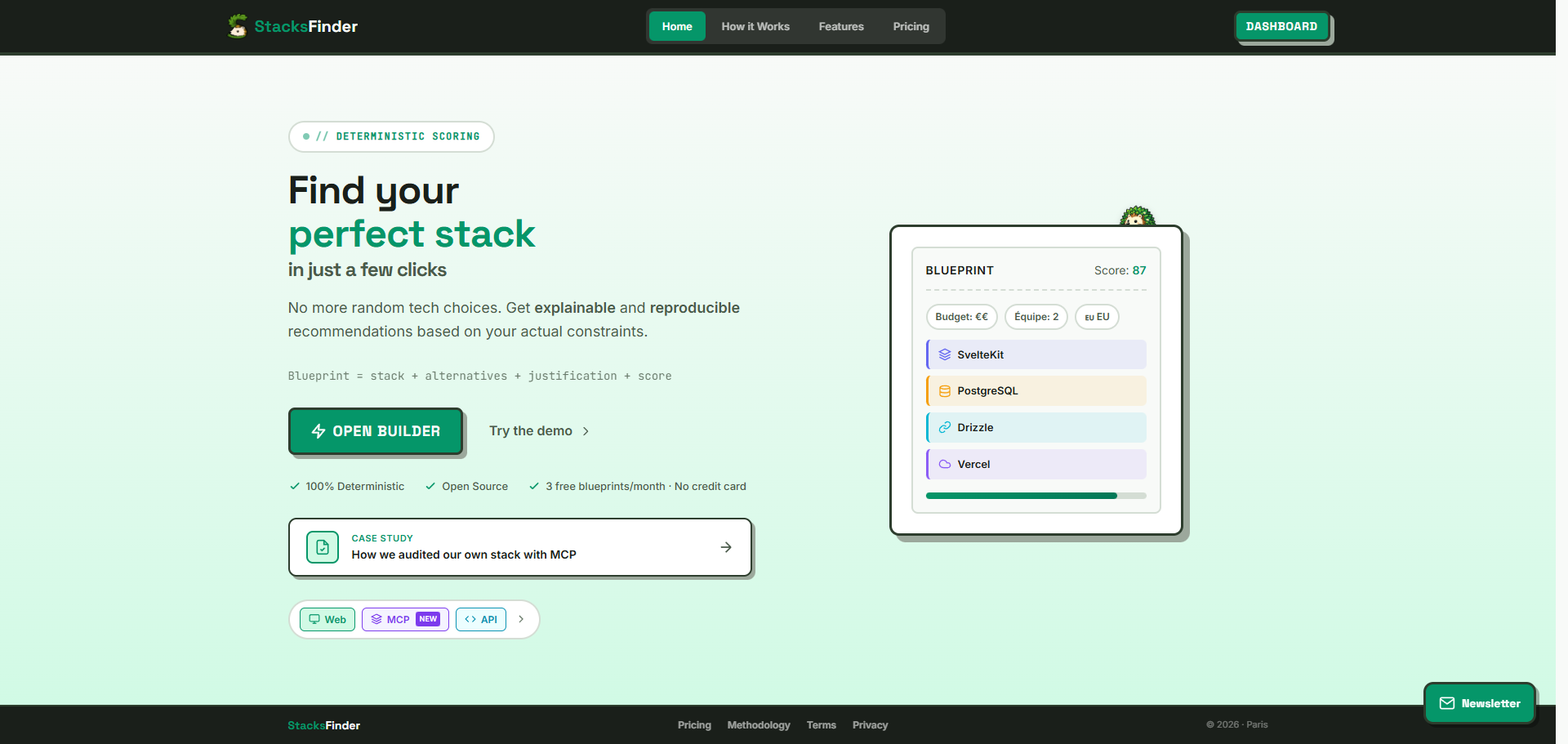Viewport: 1568px width, 744px height.
Task: Select the Drizzle stack row
Action: (1036, 427)
